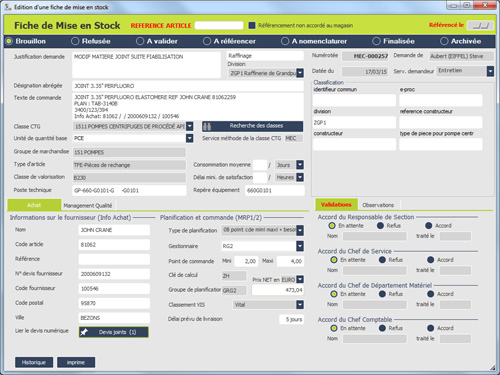
Task: Click the pin icon on Devis joints button
Action: [x=84, y=332]
